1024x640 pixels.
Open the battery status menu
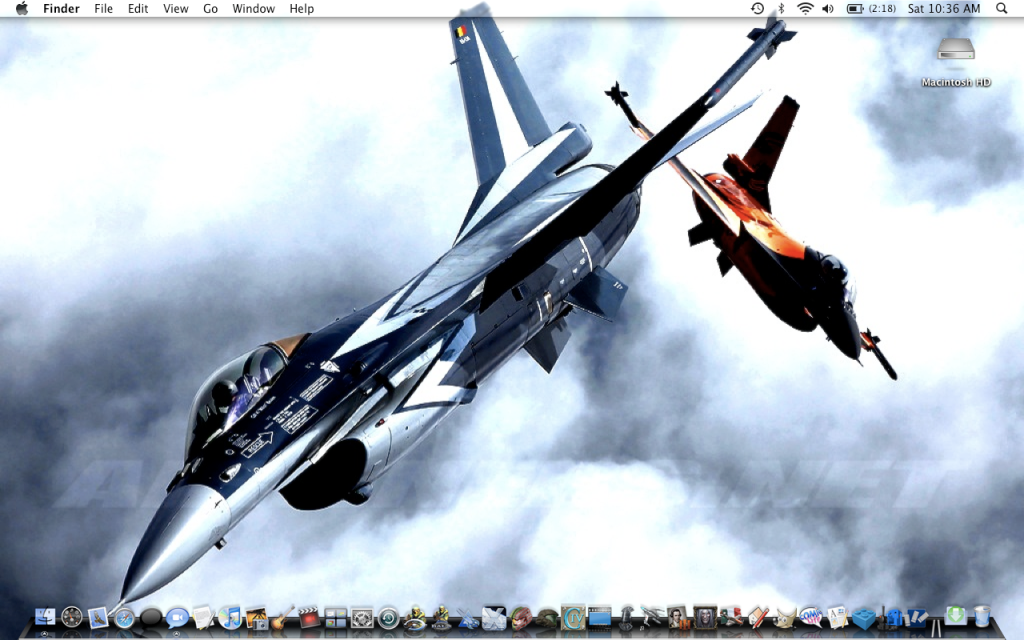click(872, 8)
